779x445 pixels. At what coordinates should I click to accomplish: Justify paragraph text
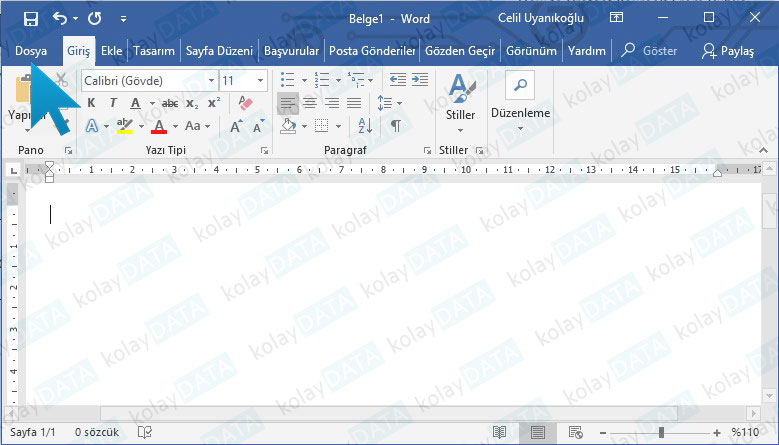[x=354, y=103]
